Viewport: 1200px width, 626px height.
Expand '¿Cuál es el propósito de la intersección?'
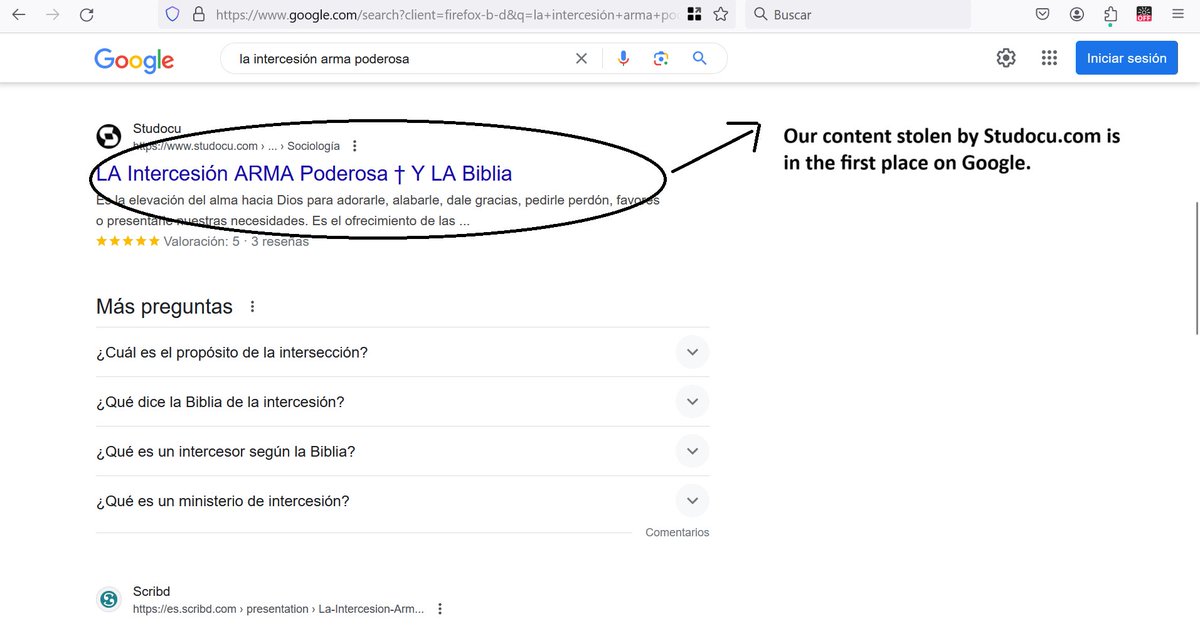click(x=692, y=352)
